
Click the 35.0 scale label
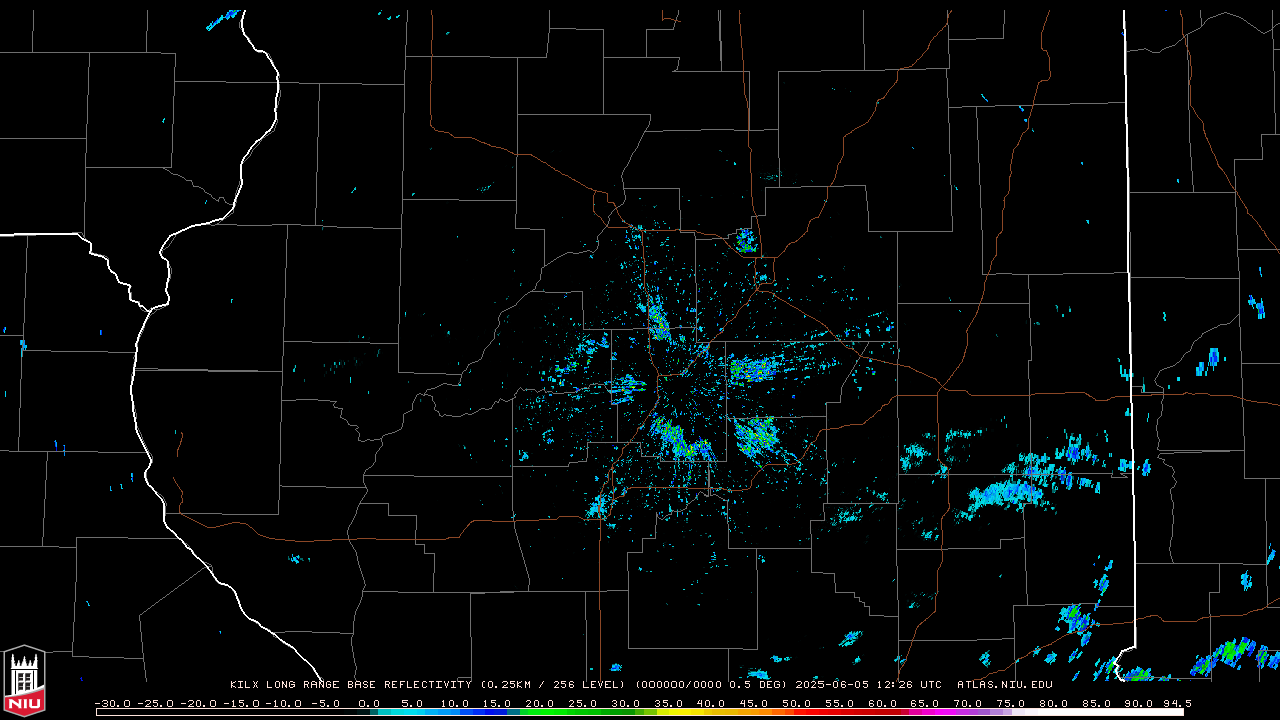pyautogui.click(x=668, y=703)
